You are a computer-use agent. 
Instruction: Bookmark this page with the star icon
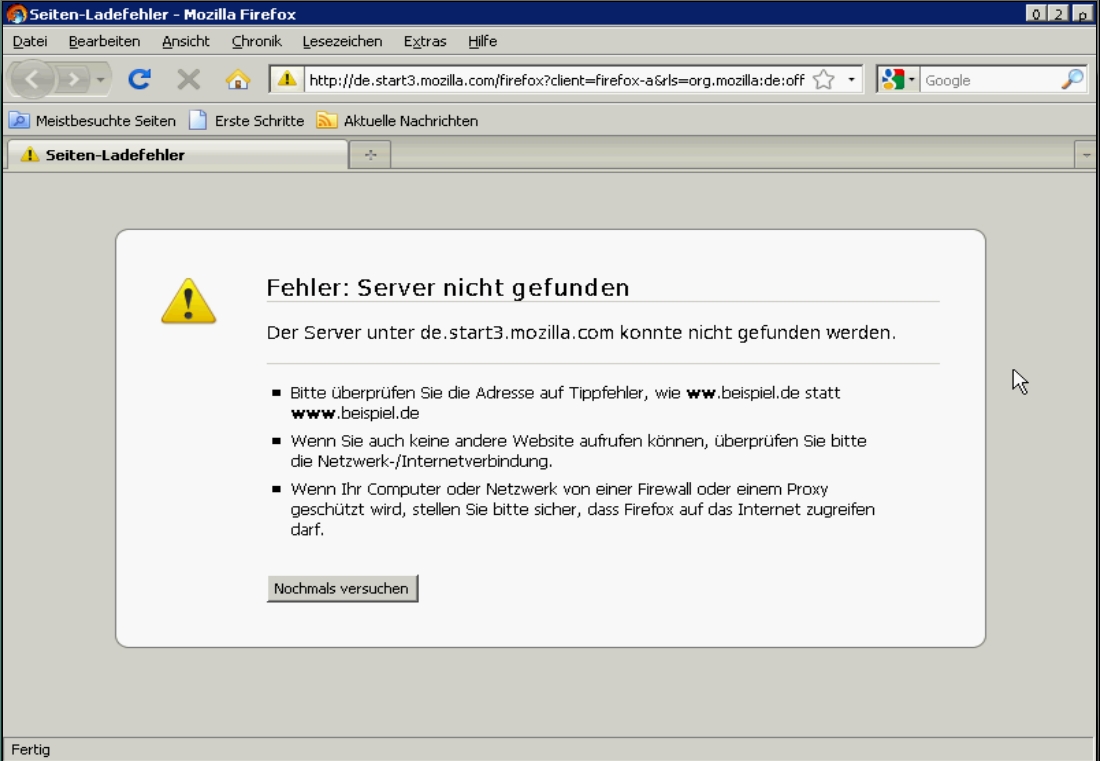click(x=823, y=80)
